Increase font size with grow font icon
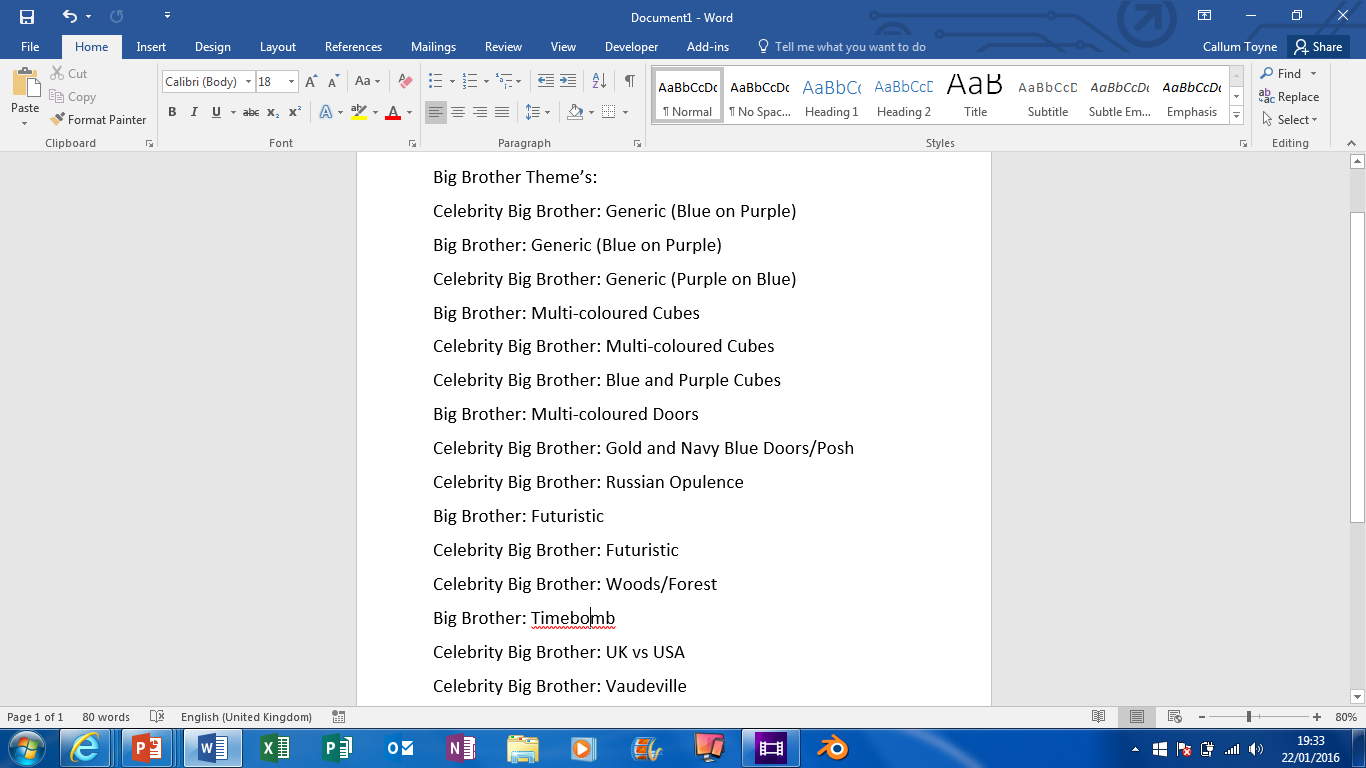Image resolution: width=1366 pixels, height=768 pixels. (311, 82)
